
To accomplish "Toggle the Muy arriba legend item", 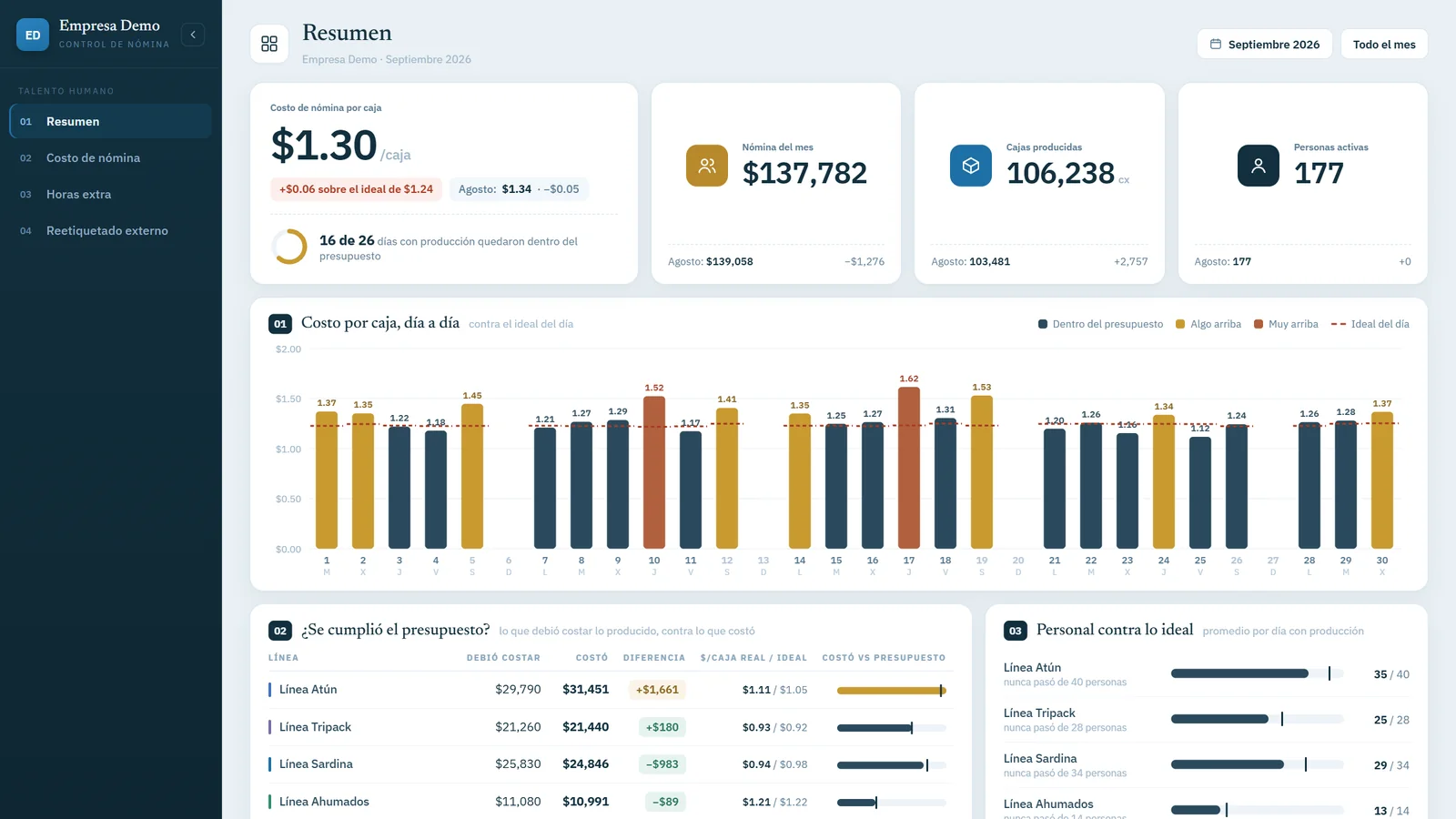I will click(x=1286, y=324).
